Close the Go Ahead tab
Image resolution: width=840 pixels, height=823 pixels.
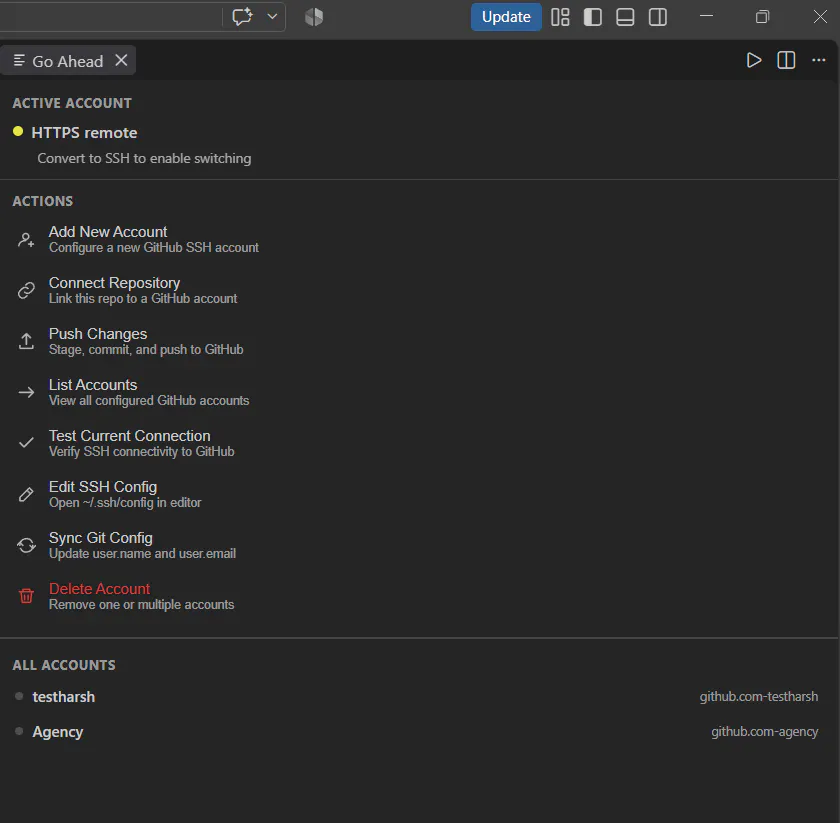(x=122, y=60)
